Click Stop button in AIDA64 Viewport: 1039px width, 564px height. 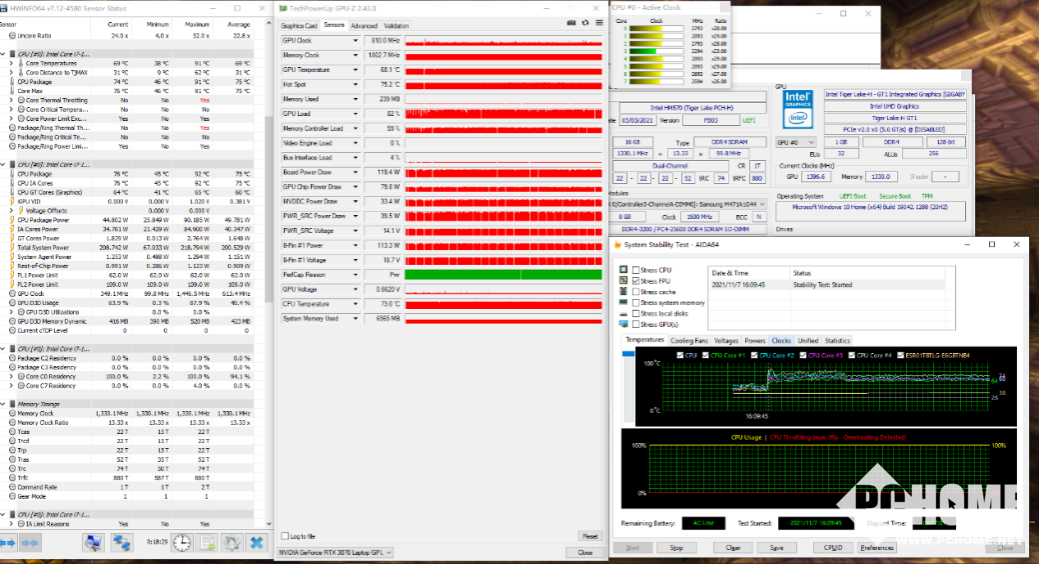[x=676, y=547]
